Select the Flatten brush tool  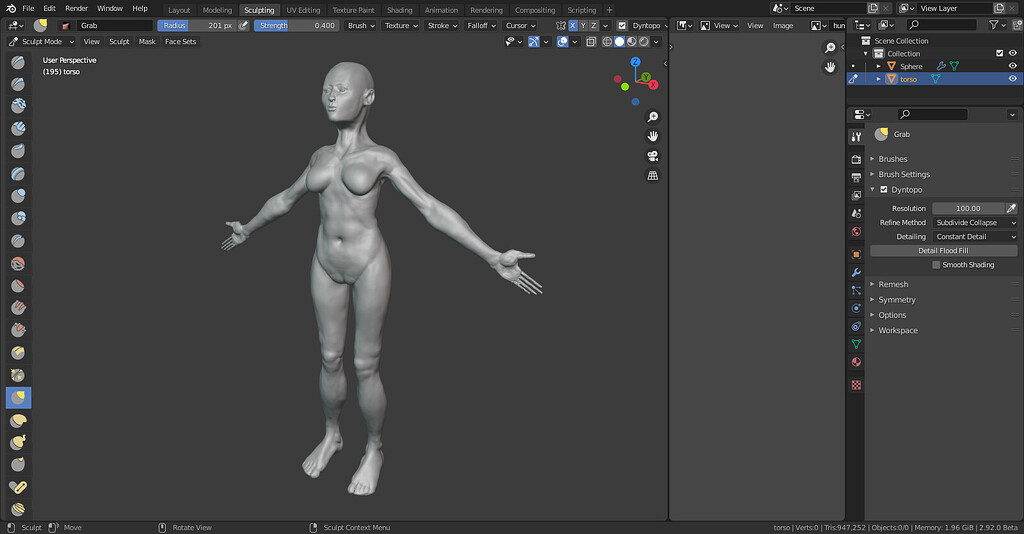point(18,285)
